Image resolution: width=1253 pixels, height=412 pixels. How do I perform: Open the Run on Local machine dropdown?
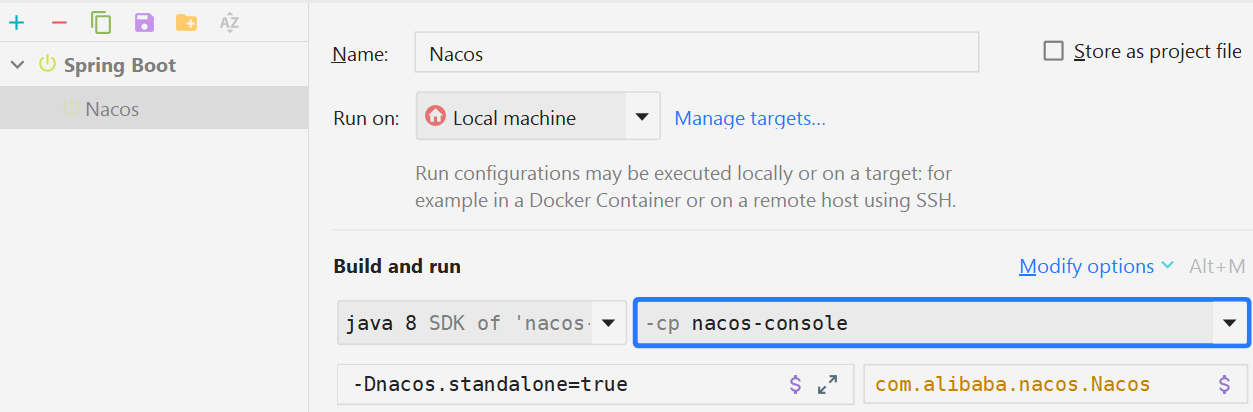[x=642, y=118]
